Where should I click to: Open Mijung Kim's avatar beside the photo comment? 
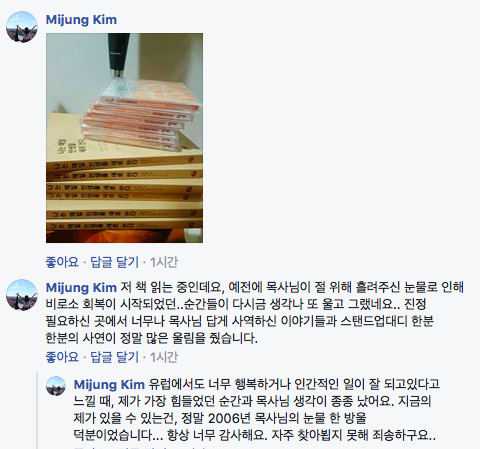click(x=22, y=27)
